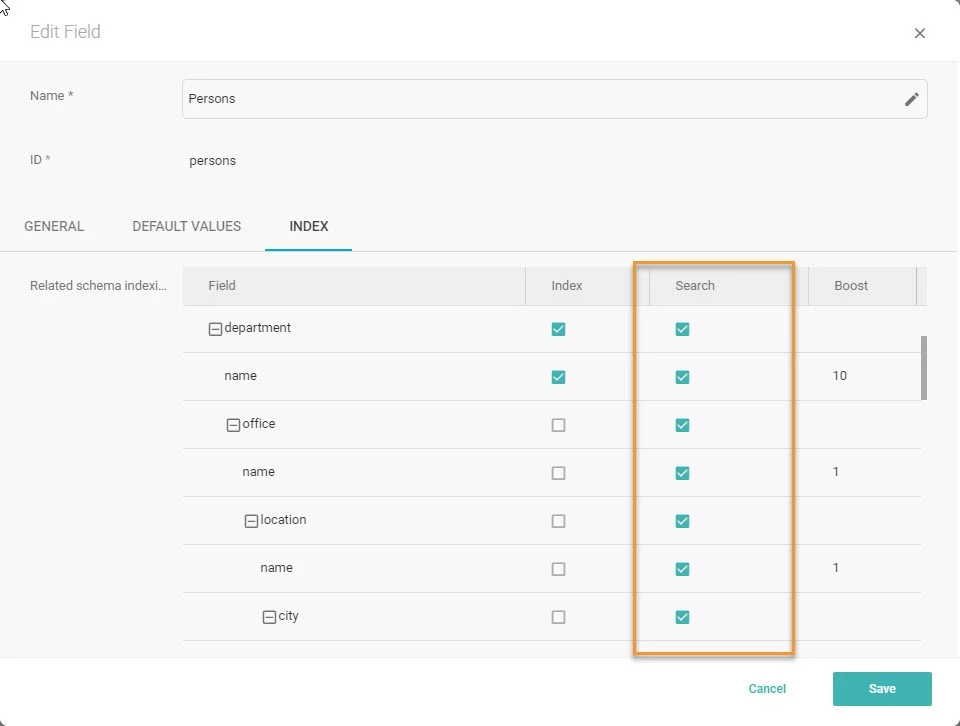960x726 pixels.
Task: Switch to the GENERAL tab
Action: point(54,226)
